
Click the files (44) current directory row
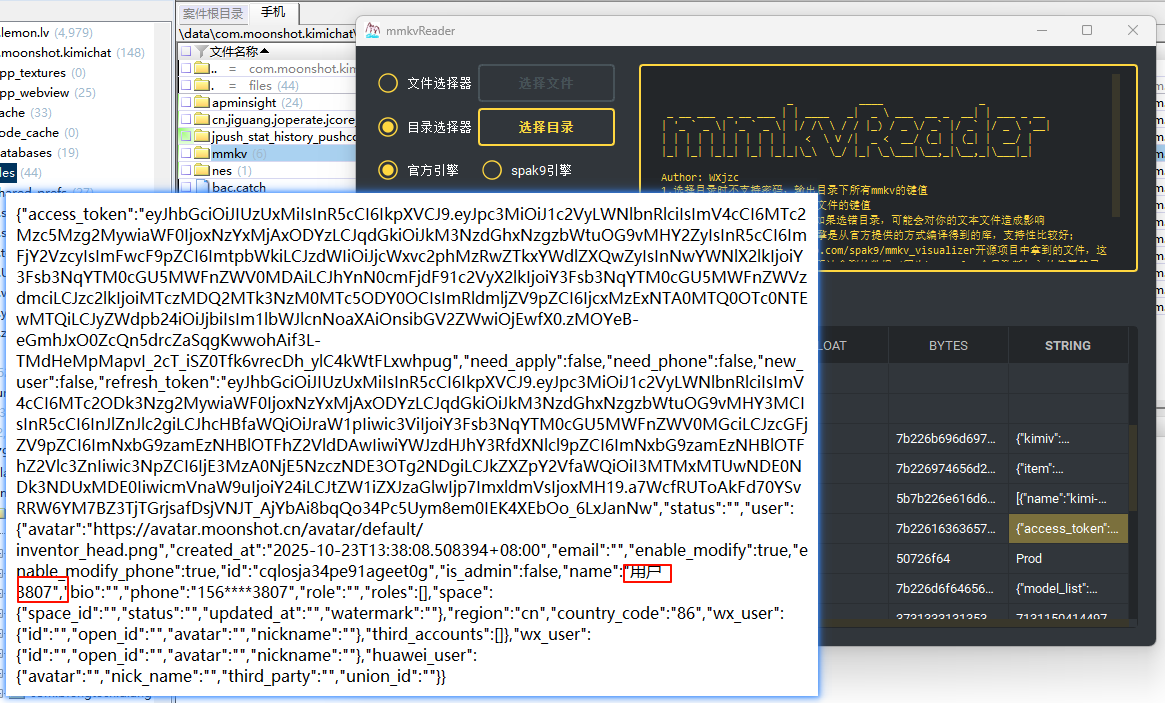pos(267,85)
